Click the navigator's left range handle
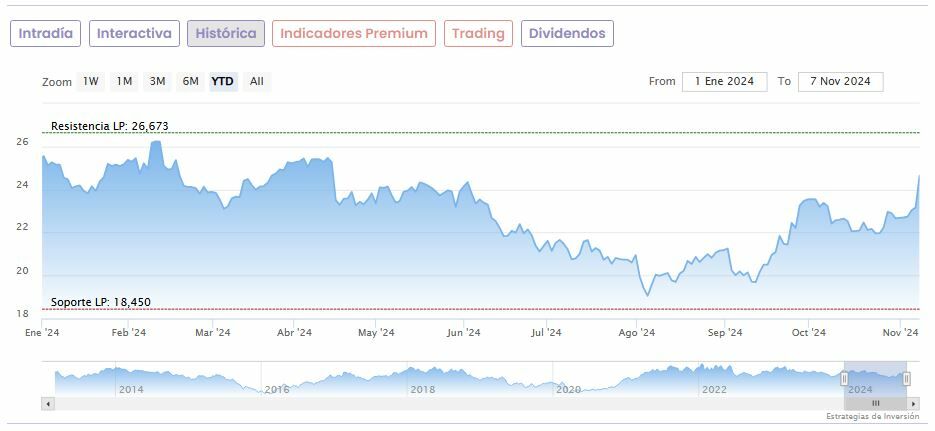 tap(844, 379)
